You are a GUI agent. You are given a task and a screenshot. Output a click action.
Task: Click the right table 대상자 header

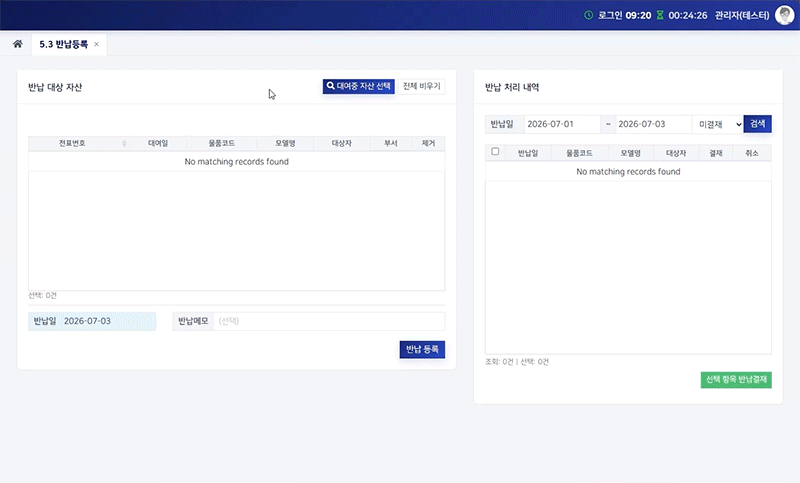click(676, 153)
